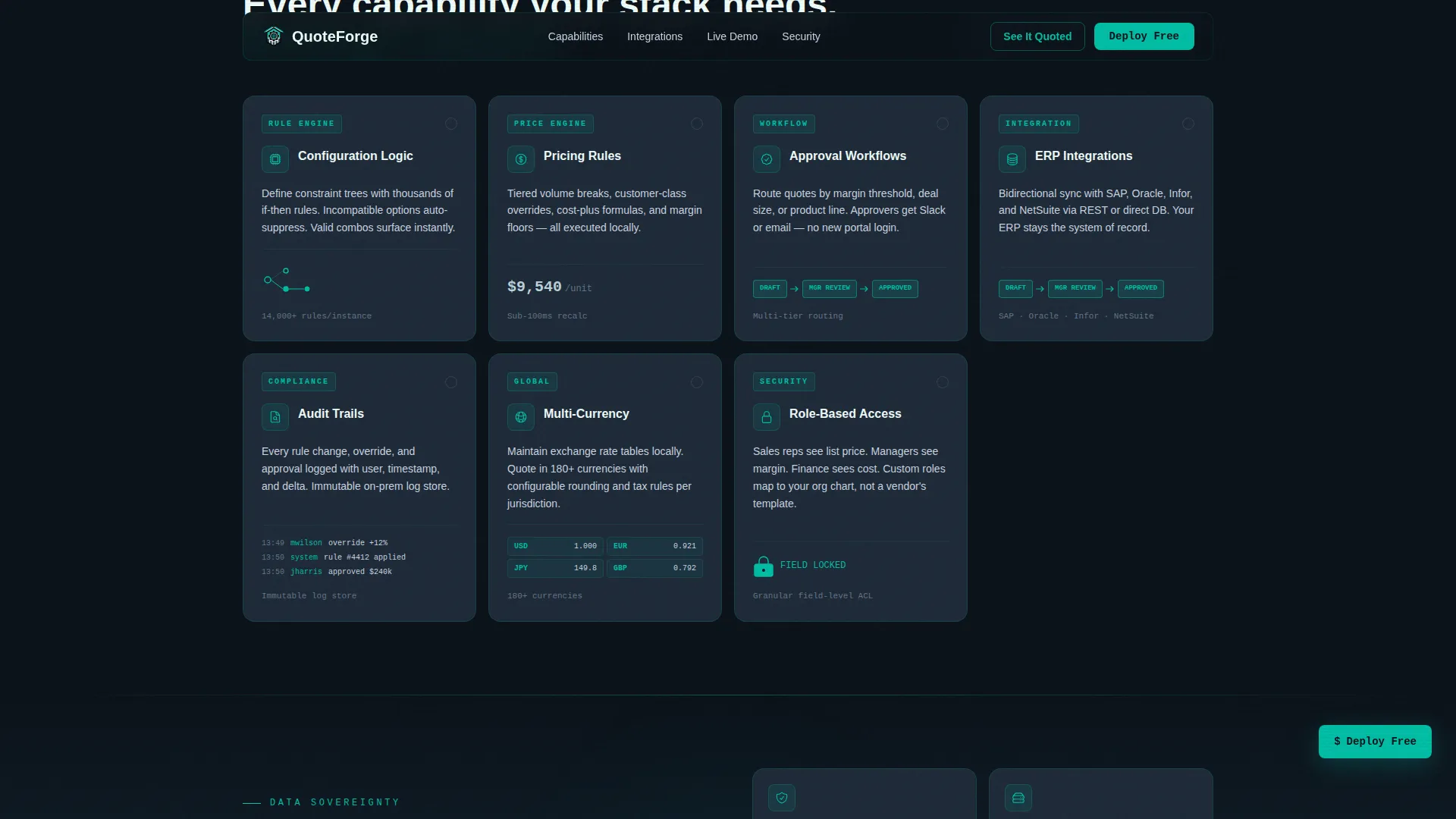Click the Role-Based Access lock icon
The height and width of the screenshot is (819, 1456).
pyautogui.click(x=767, y=417)
